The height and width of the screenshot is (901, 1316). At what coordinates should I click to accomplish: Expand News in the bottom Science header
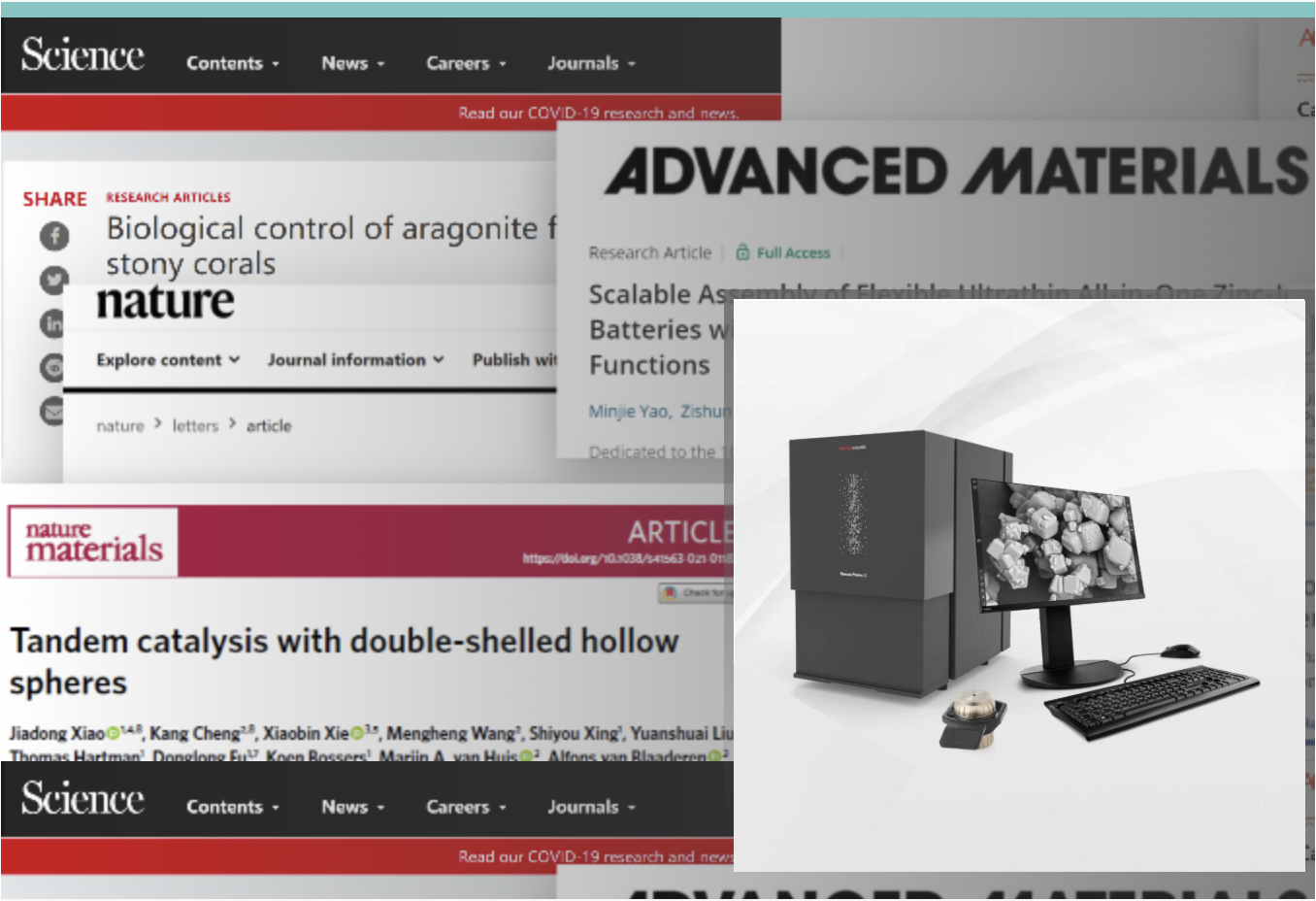353,807
